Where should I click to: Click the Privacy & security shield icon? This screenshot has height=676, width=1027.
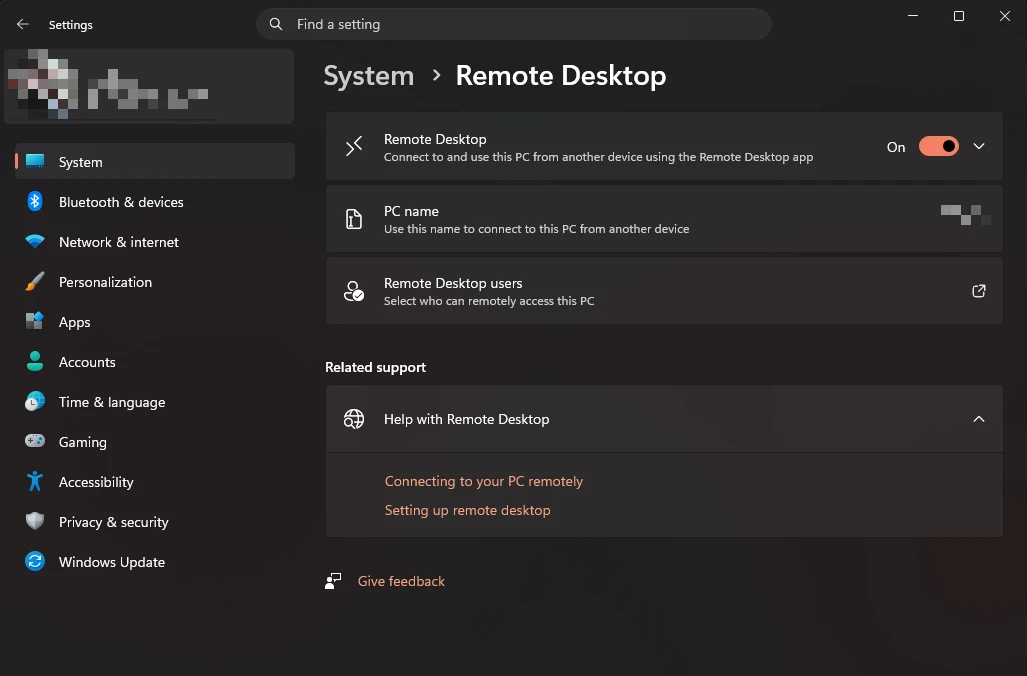(35, 521)
